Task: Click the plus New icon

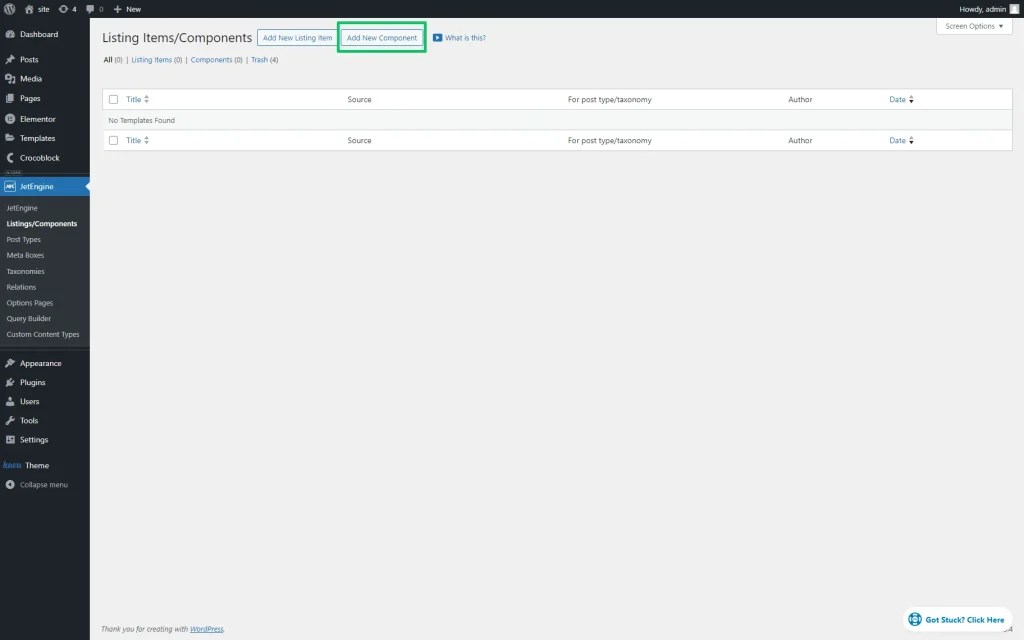Action: [118, 9]
